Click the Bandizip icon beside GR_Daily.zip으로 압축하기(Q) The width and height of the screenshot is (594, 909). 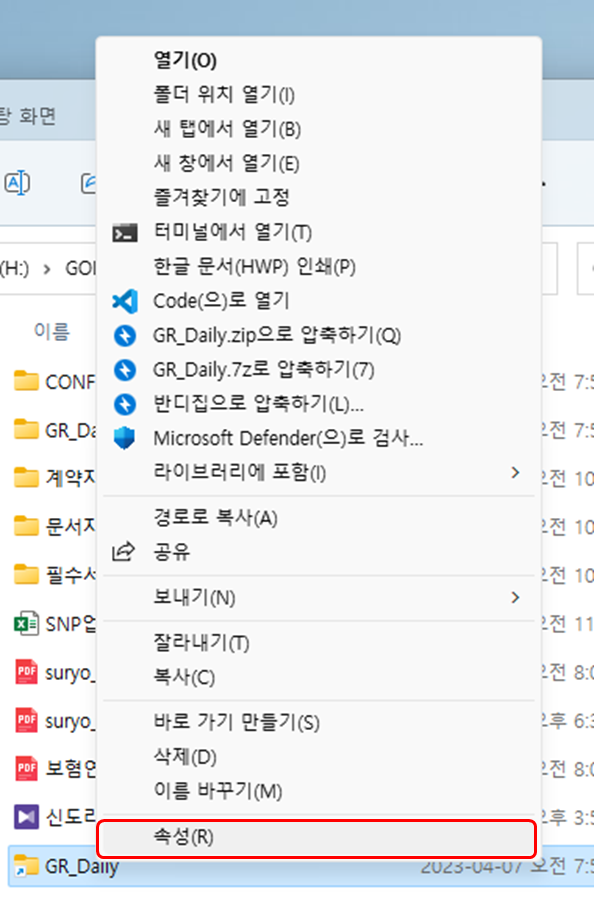coord(125,336)
